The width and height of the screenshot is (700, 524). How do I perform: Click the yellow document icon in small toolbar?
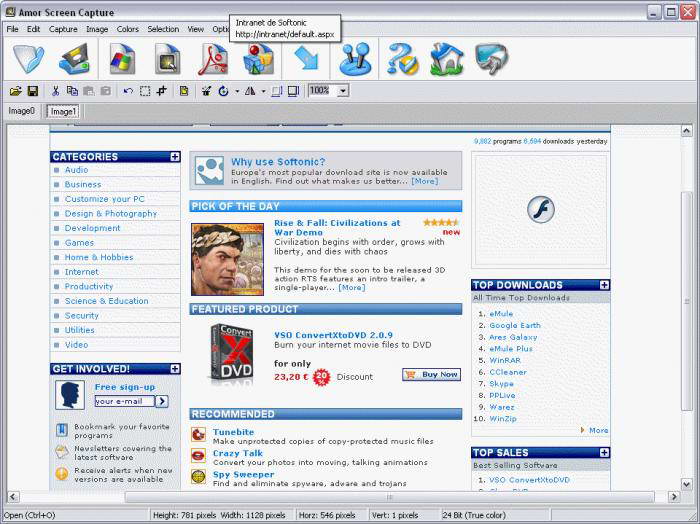coord(184,91)
